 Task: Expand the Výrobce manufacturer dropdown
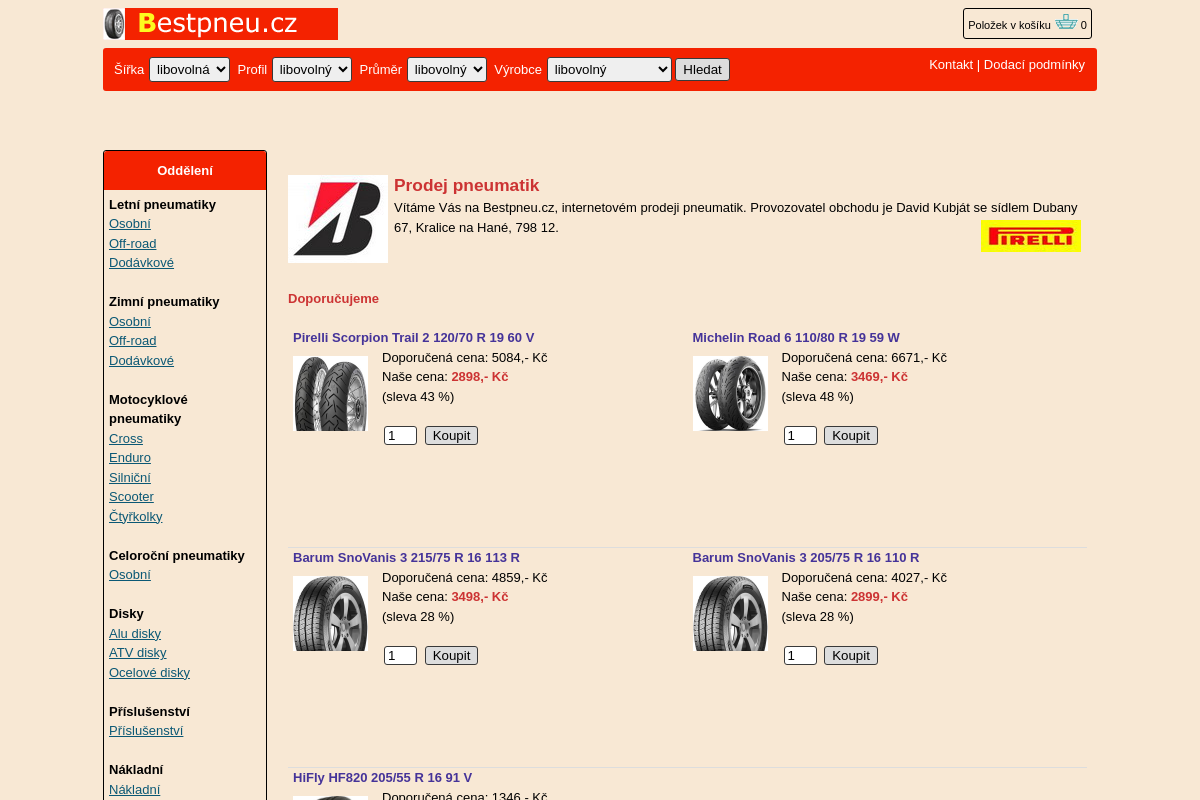[x=609, y=69]
